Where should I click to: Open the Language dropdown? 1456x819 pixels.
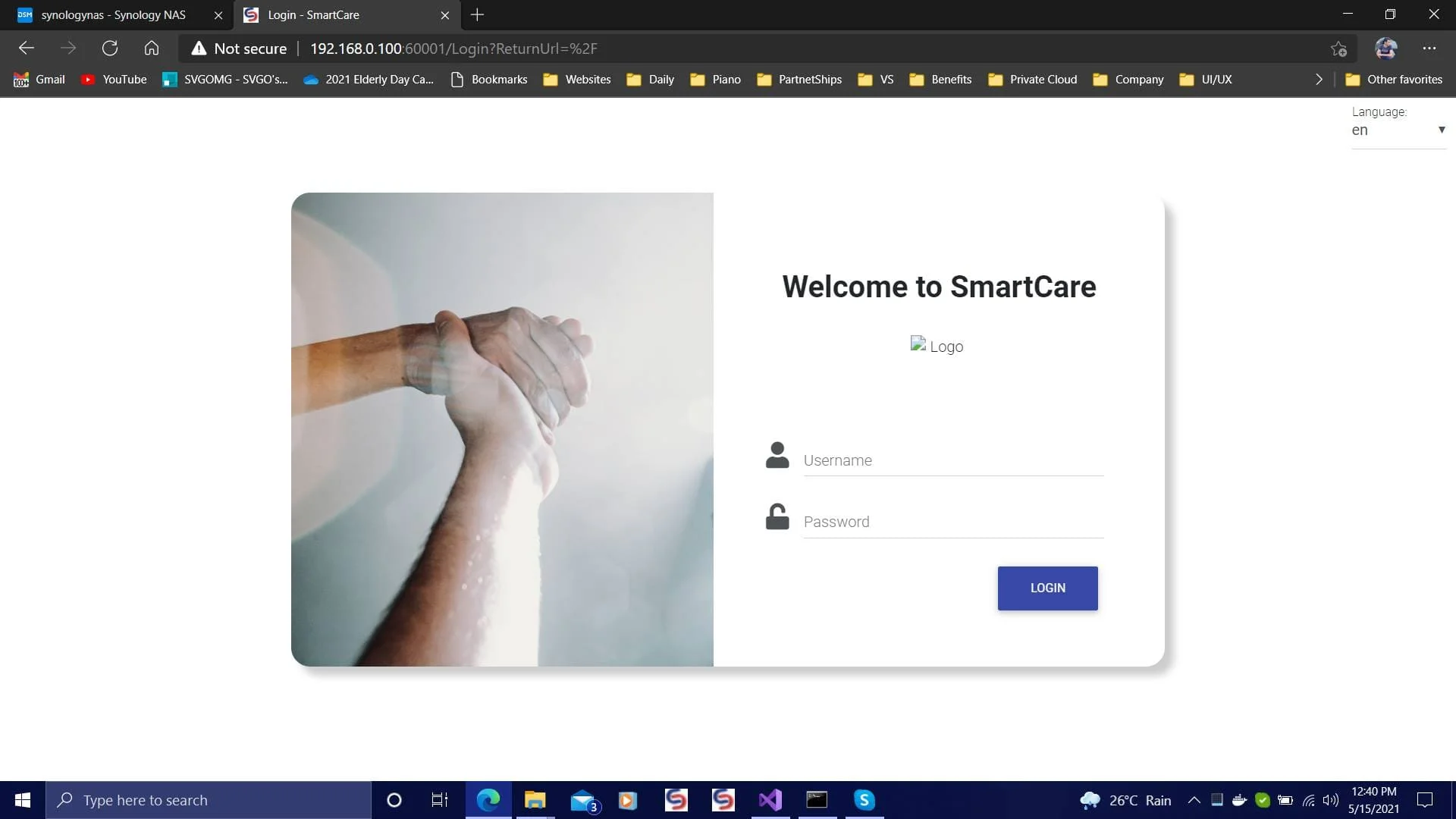point(1398,130)
